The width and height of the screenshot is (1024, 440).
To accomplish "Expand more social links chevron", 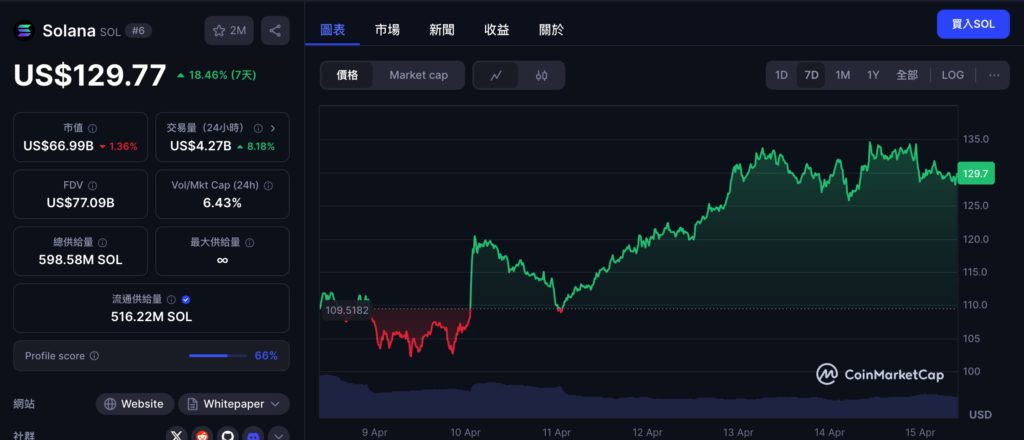I will point(279,435).
